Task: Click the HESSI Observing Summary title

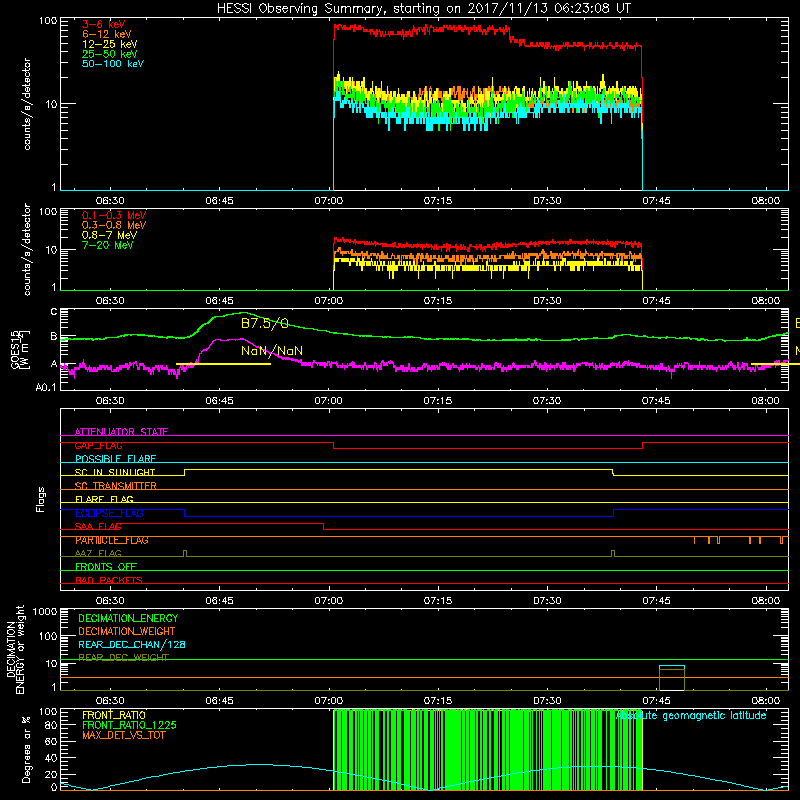Action: 423,9
